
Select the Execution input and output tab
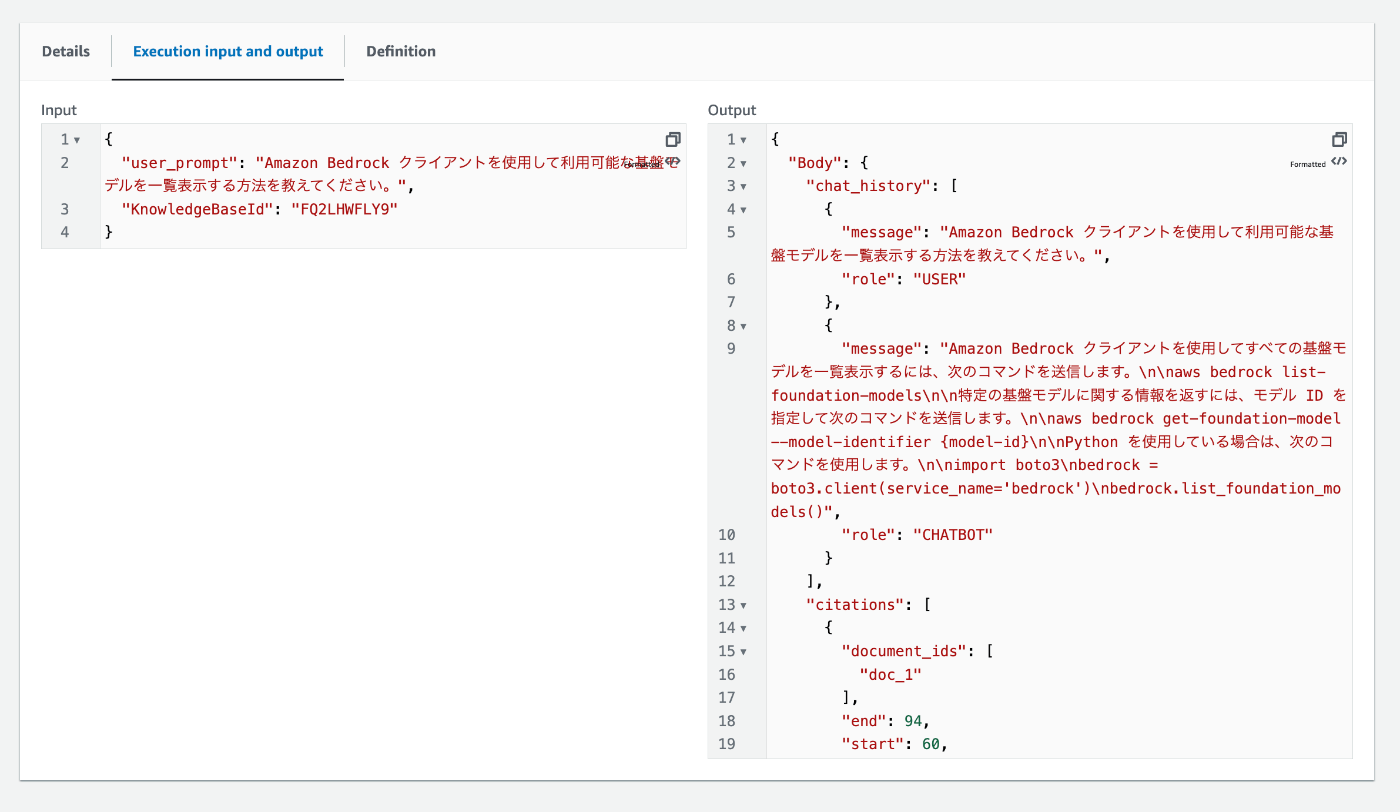point(228,51)
